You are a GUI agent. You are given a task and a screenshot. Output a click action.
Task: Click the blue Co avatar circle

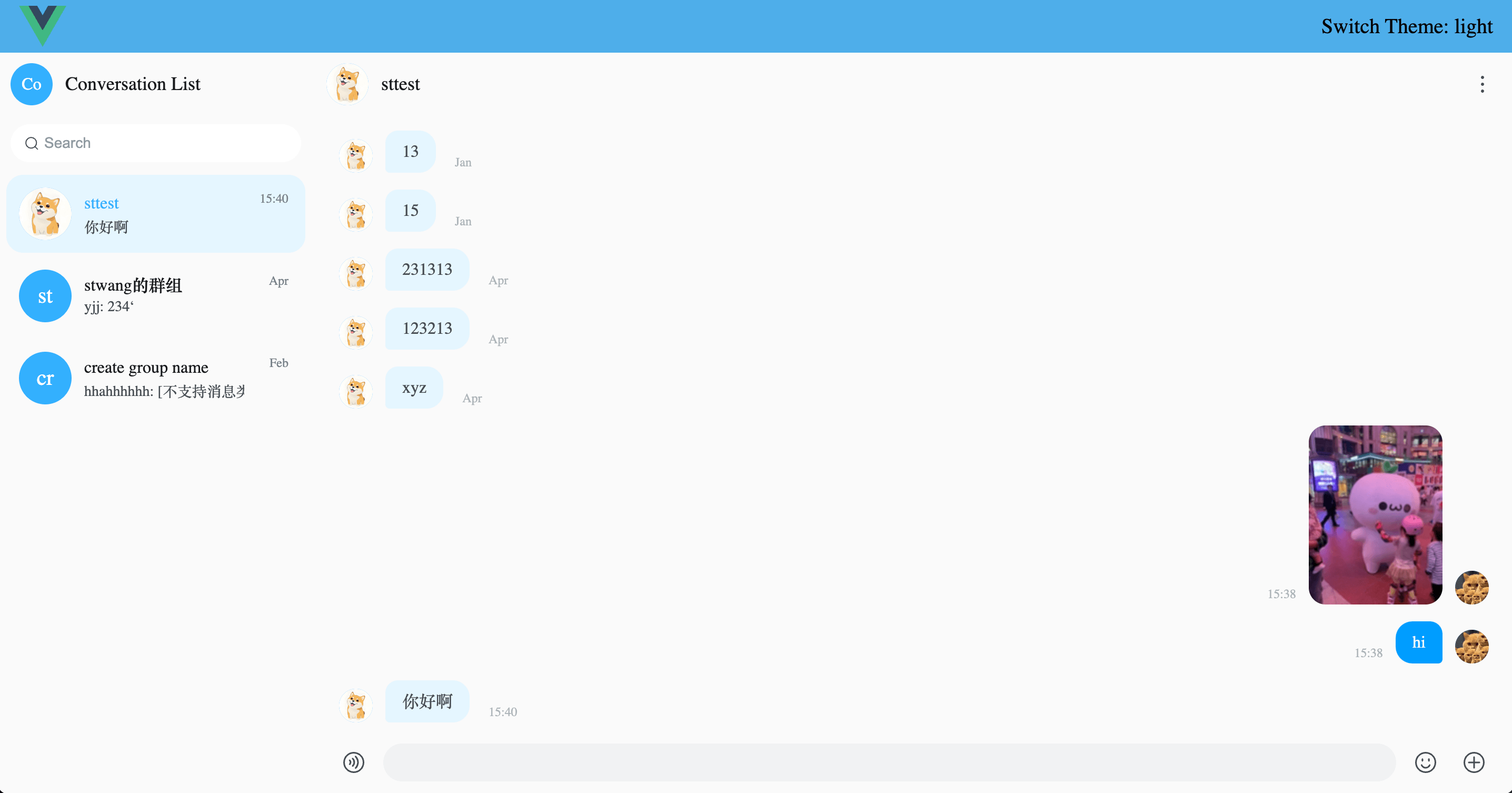click(32, 85)
